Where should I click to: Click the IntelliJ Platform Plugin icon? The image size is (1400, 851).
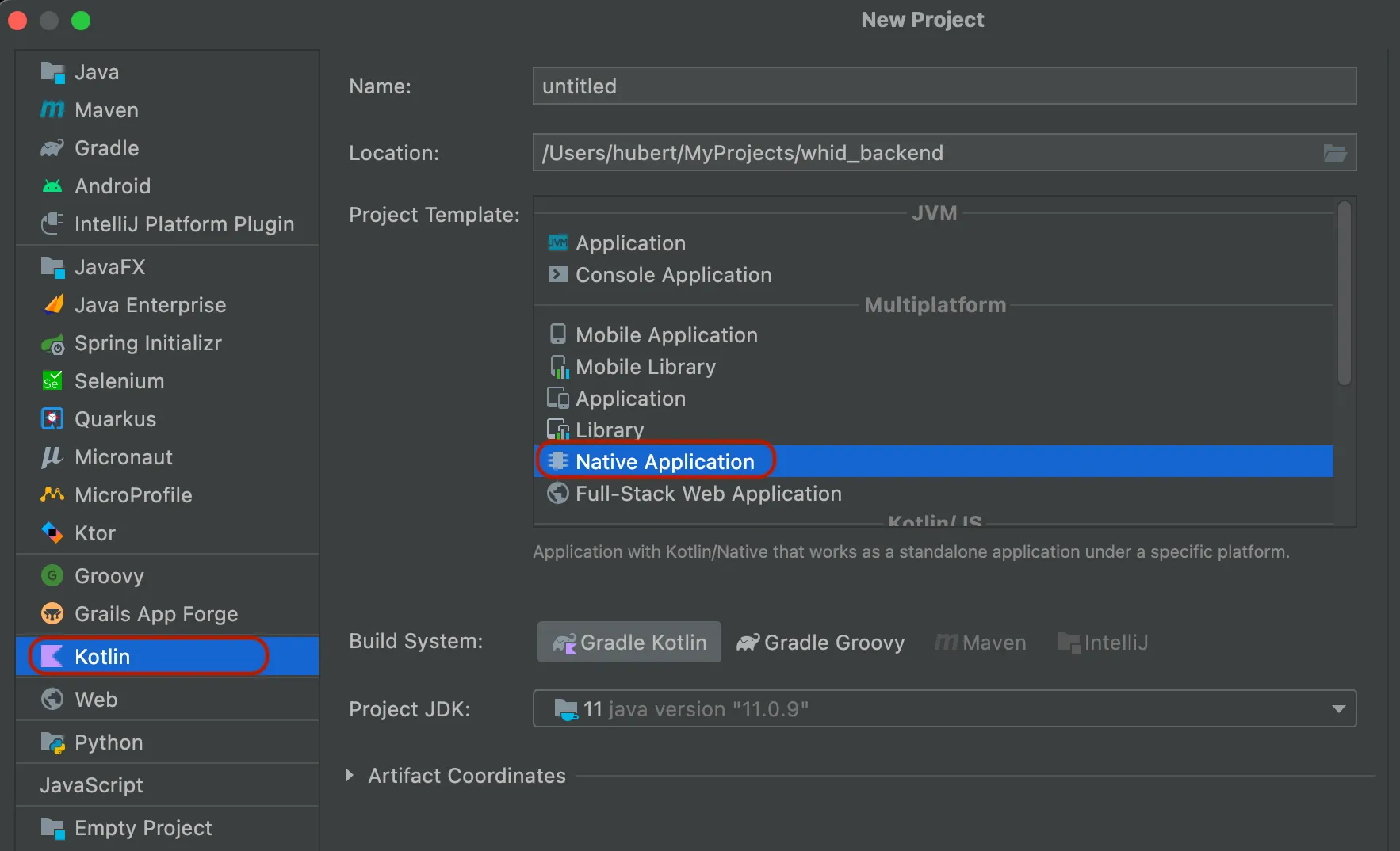(x=52, y=224)
